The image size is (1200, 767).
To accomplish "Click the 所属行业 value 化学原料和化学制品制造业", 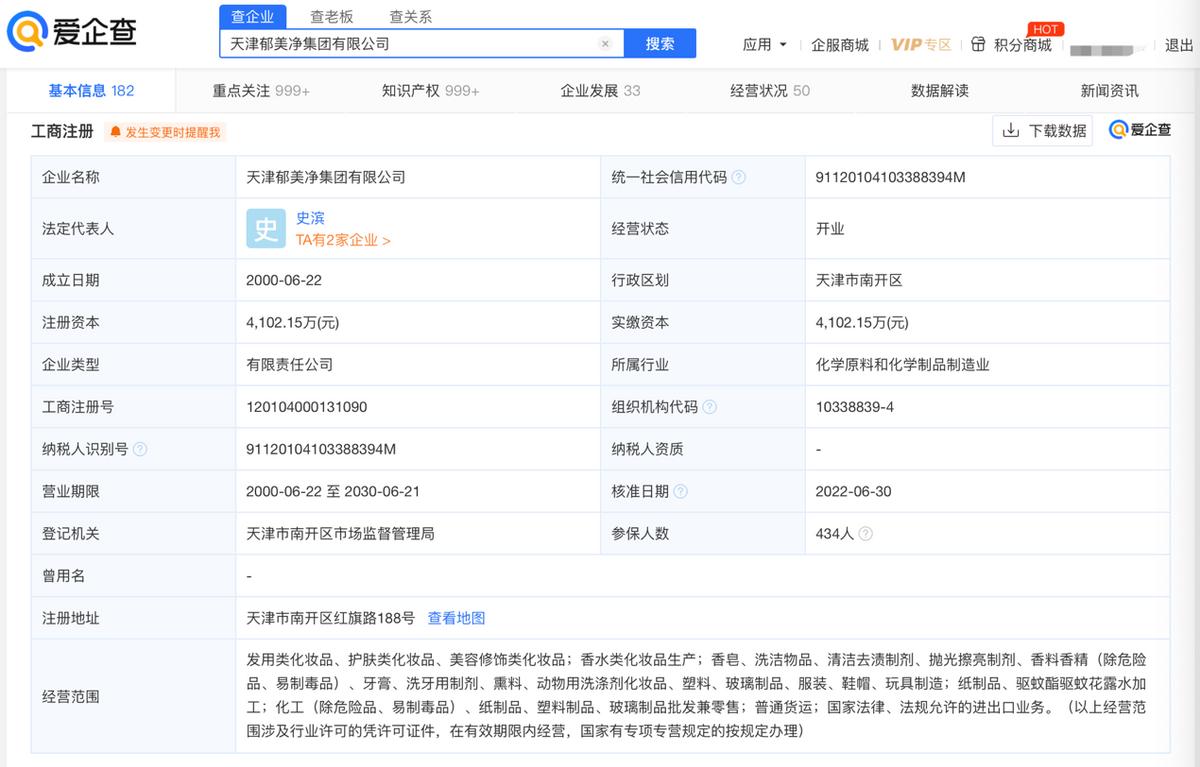I will (x=903, y=365).
